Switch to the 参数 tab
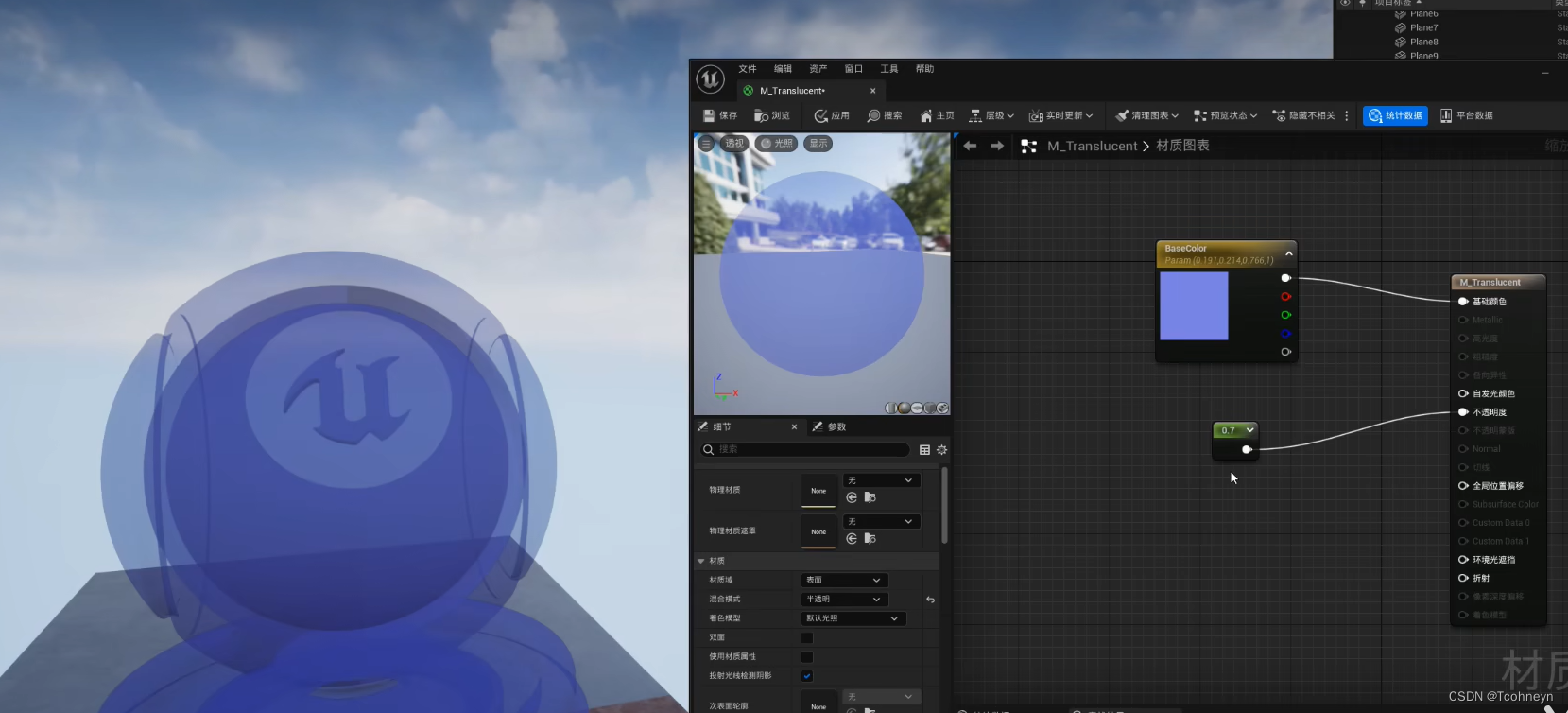 (830, 427)
